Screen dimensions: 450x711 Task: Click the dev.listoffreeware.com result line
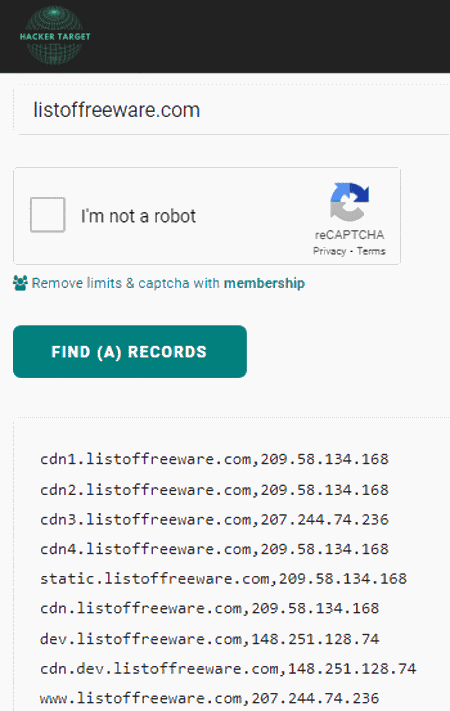tap(209, 639)
